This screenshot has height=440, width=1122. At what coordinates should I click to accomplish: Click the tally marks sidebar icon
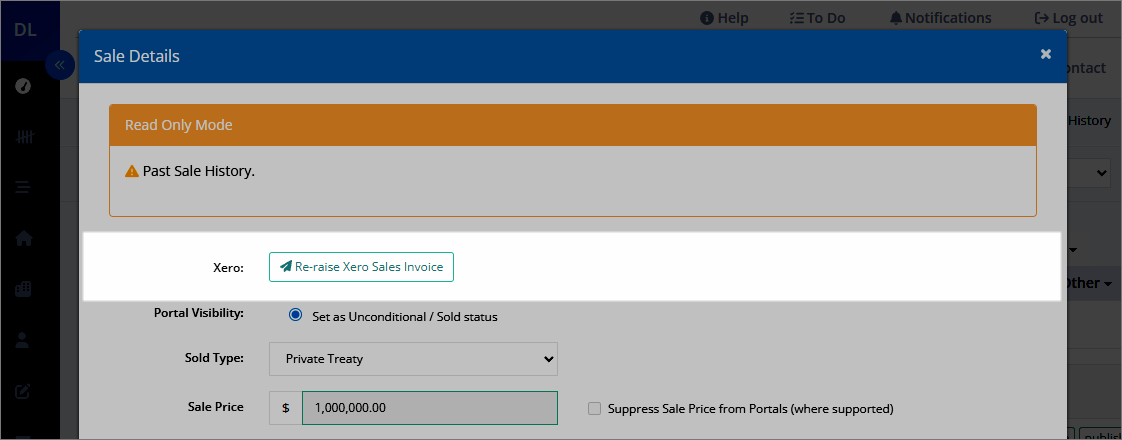click(23, 137)
